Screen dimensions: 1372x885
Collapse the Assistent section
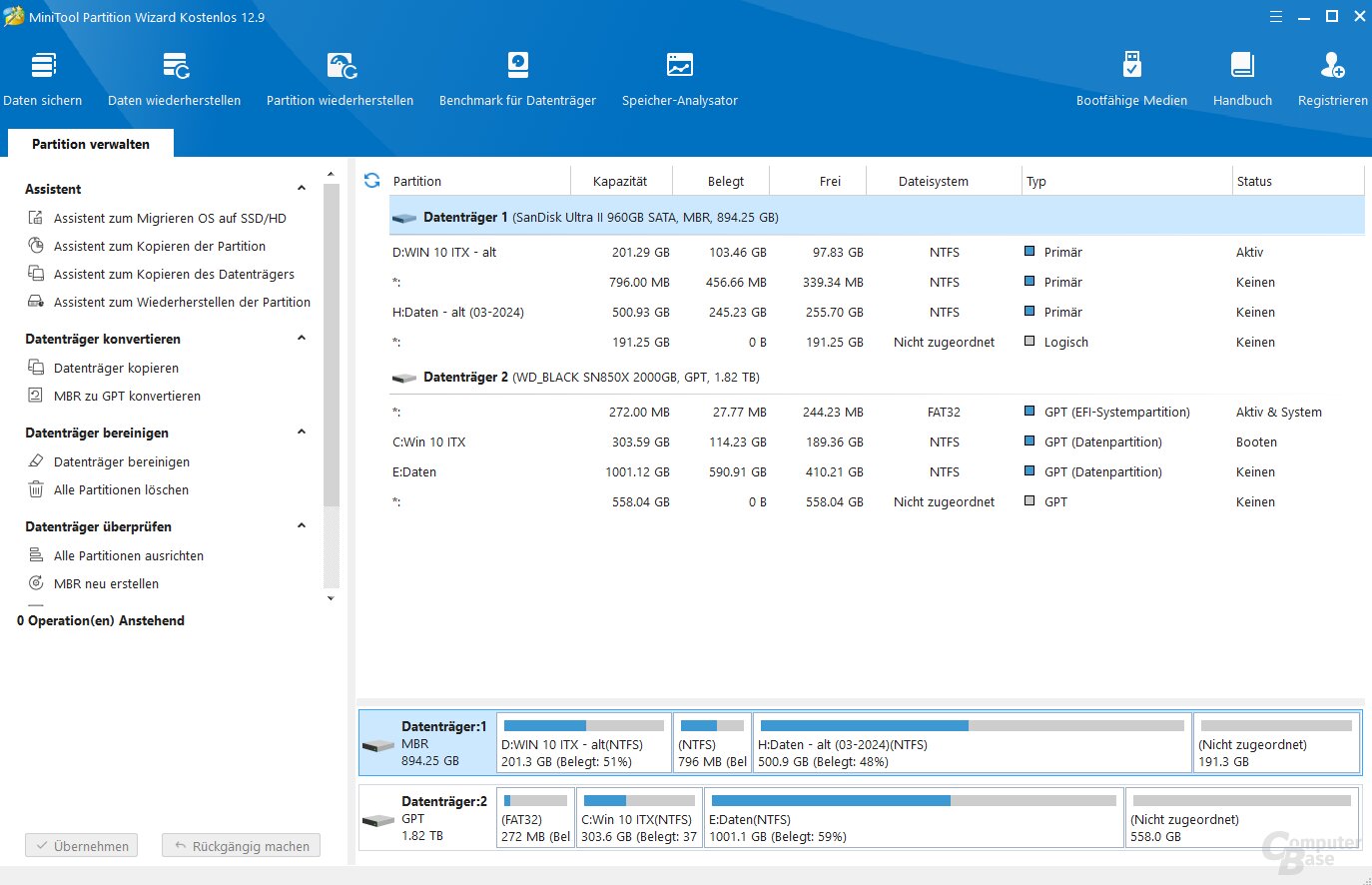click(x=302, y=188)
